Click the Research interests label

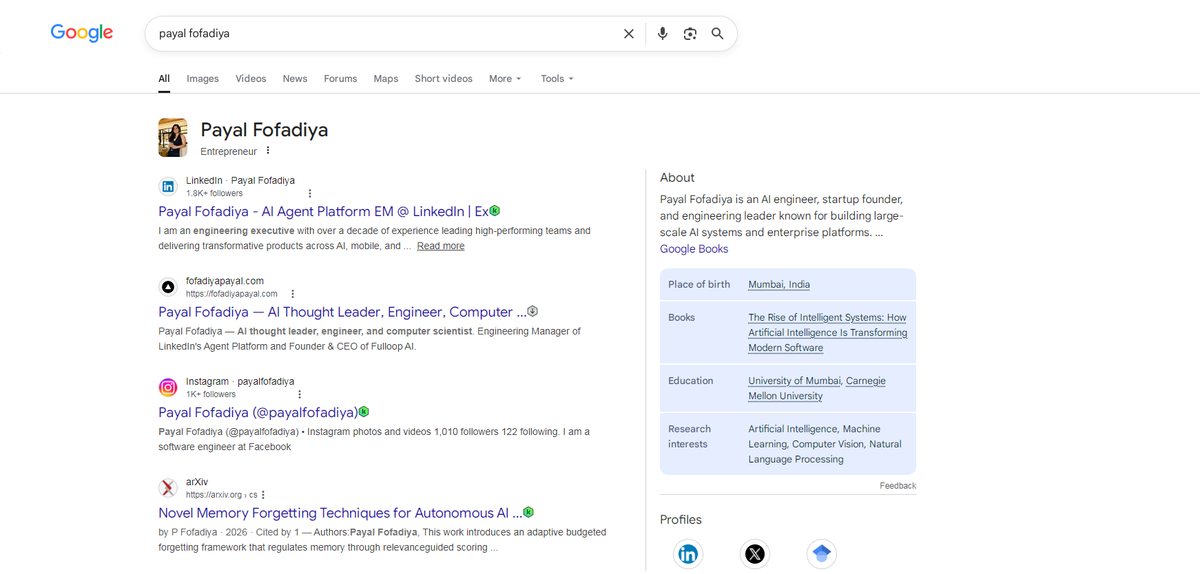coord(690,436)
